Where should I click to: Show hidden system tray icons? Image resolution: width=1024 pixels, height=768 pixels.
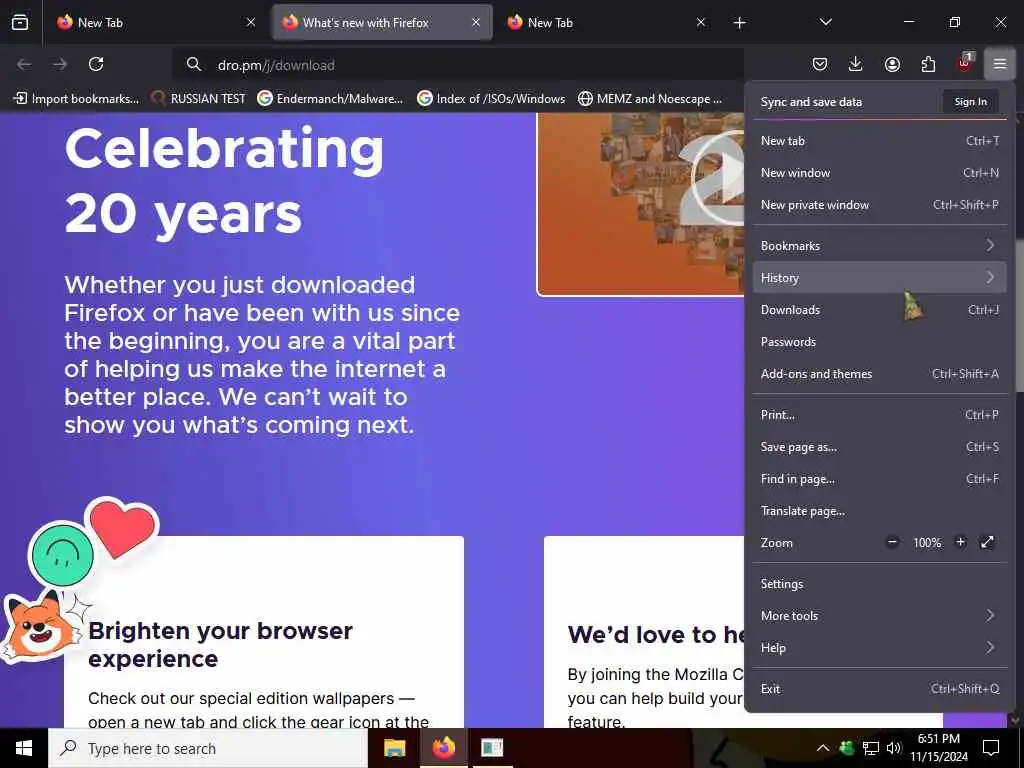coord(823,748)
